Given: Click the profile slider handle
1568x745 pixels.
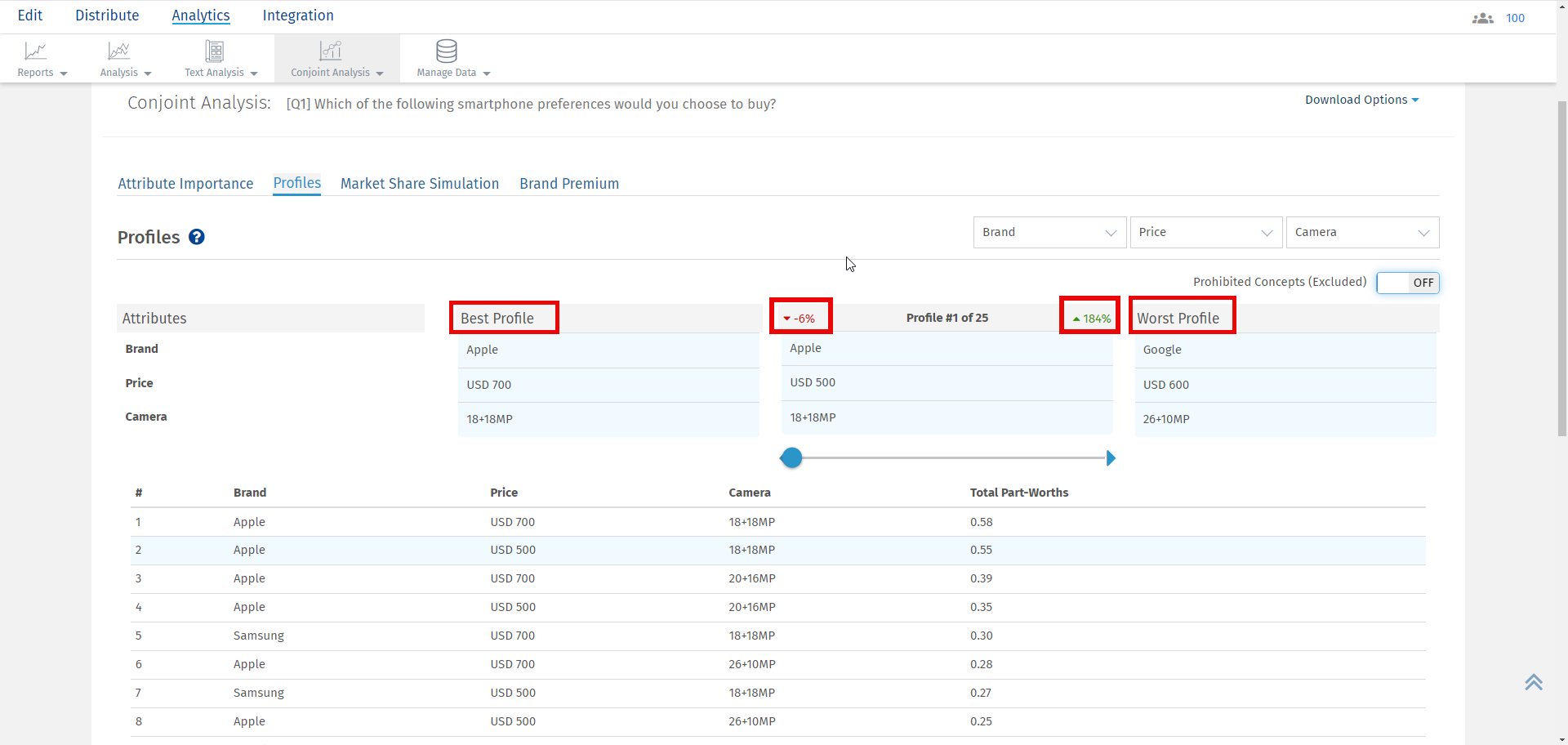Looking at the screenshot, I should [791, 458].
